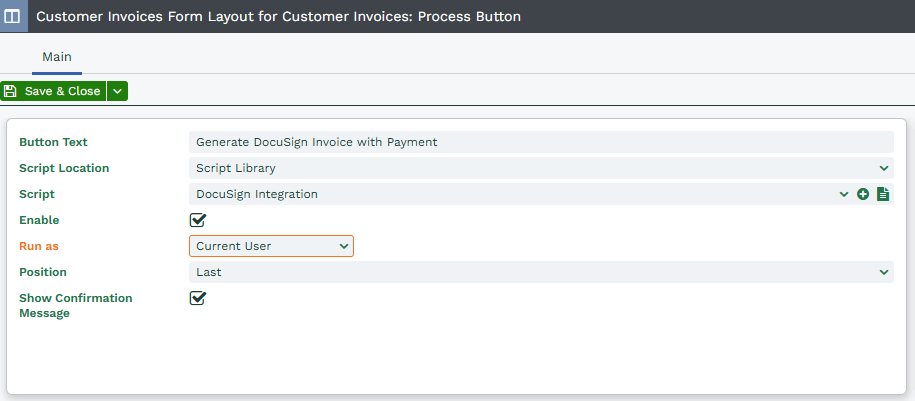
Task: Click the Run as label
Action: 39,246
